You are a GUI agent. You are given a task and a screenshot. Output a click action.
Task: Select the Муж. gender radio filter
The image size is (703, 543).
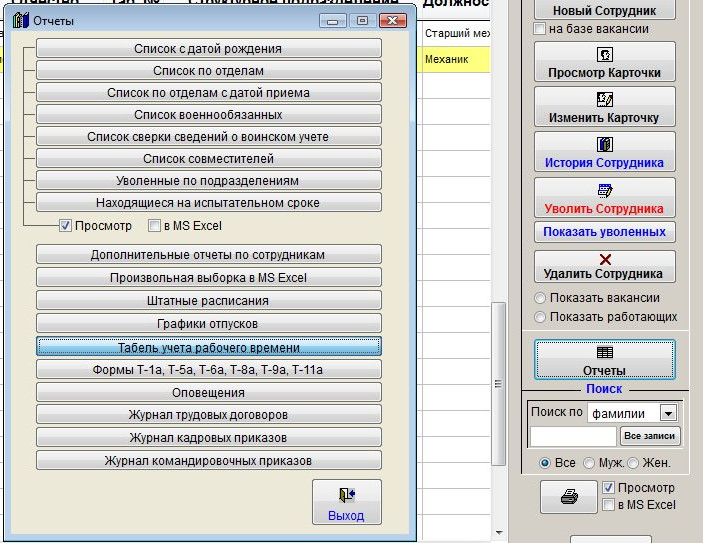click(589, 463)
